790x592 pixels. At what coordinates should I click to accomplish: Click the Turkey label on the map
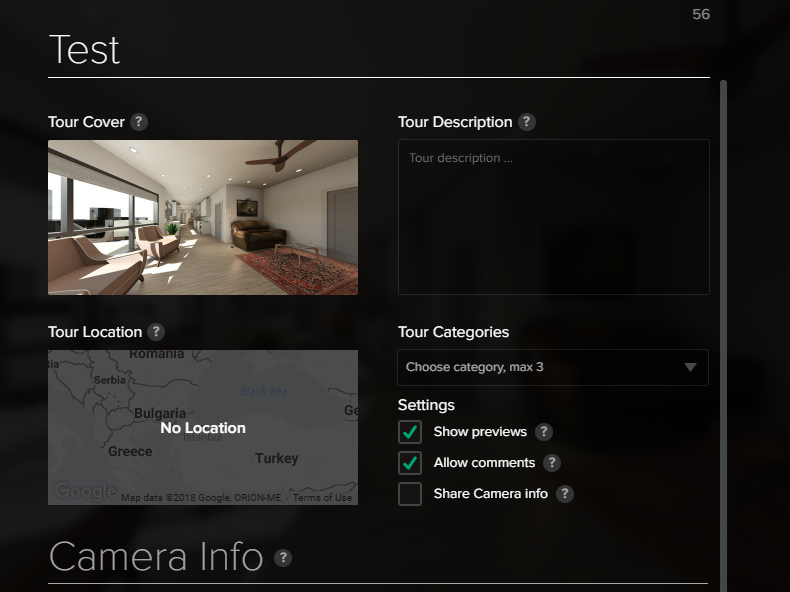click(x=276, y=458)
